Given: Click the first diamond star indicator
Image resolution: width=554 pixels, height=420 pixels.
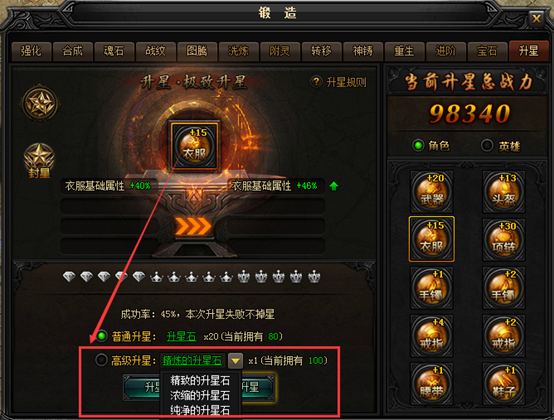Looking at the screenshot, I should click(69, 277).
